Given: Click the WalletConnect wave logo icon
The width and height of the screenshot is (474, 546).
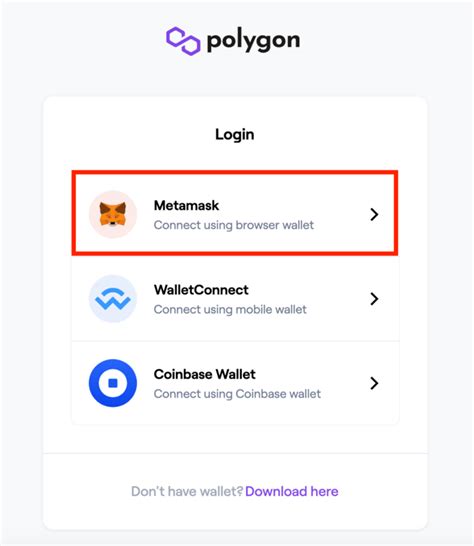Looking at the screenshot, I should (x=113, y=299).
